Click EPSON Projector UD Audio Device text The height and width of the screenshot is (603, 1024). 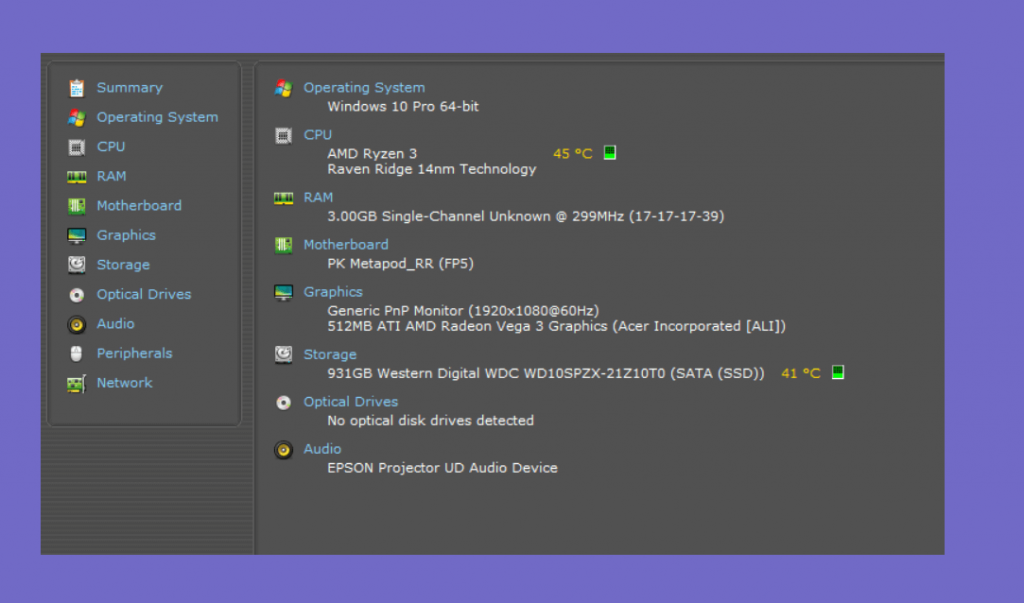pyautogui.click(x=442, y=468)
